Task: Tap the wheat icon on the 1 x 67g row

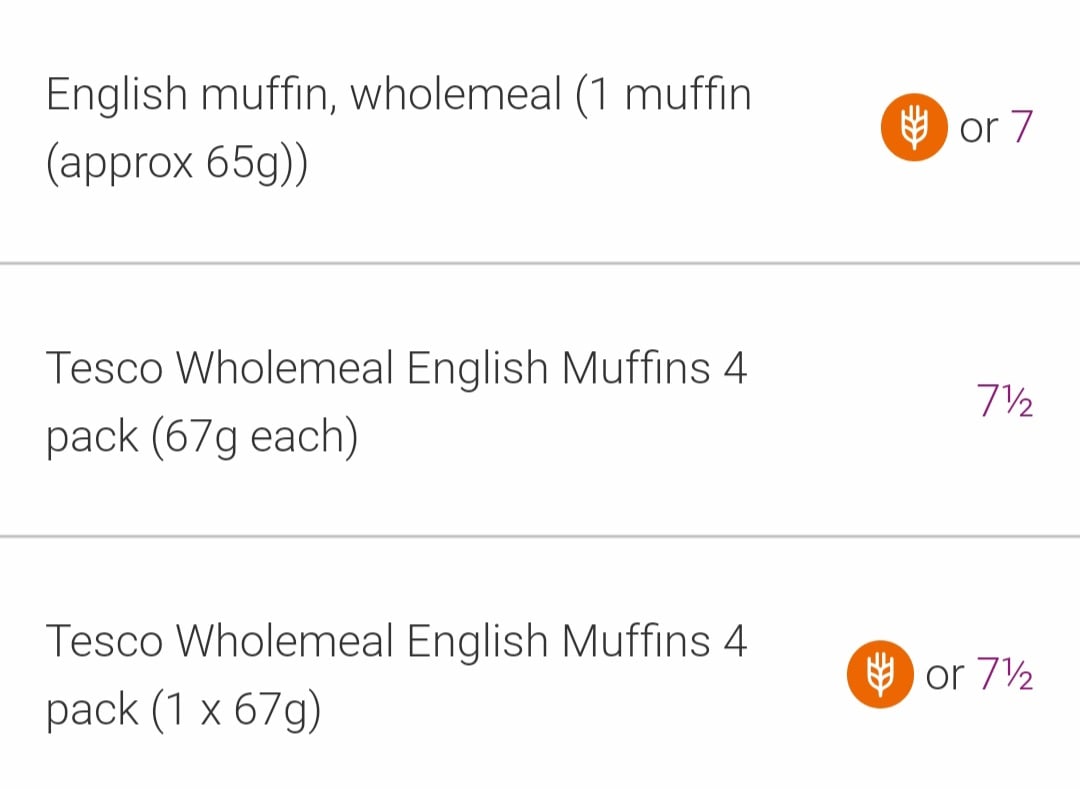Action: tap(879, 675)
